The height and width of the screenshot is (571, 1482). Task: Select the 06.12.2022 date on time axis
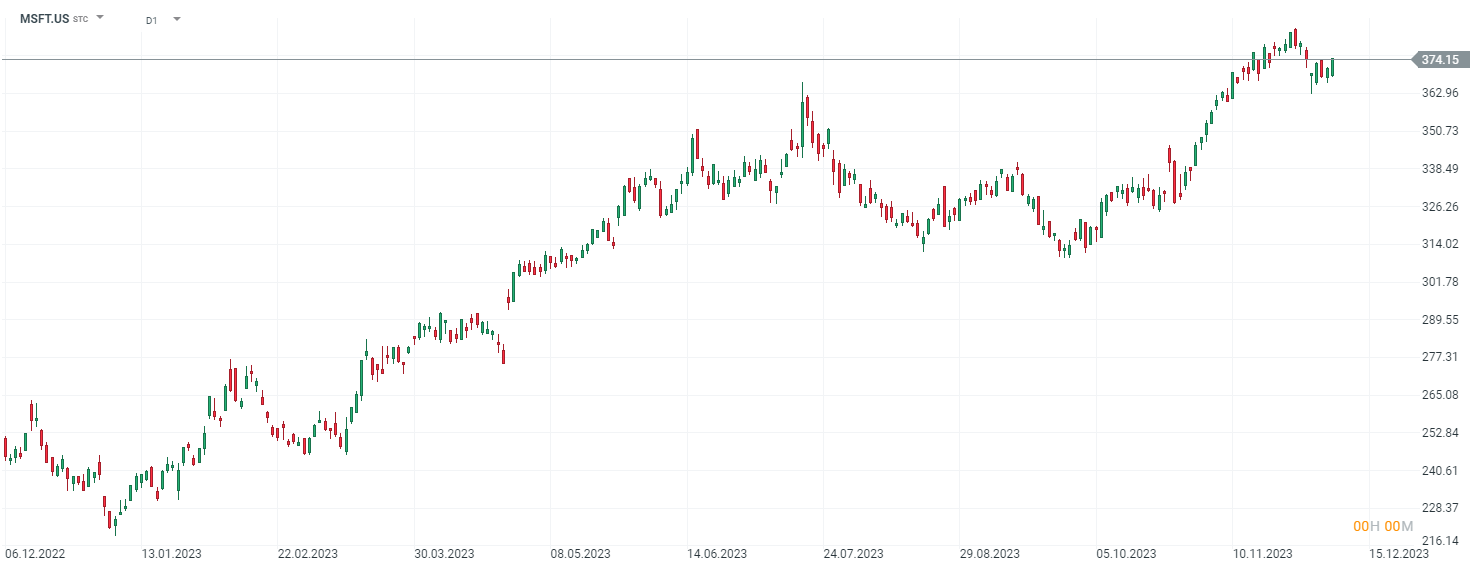[x=34, y=553]
